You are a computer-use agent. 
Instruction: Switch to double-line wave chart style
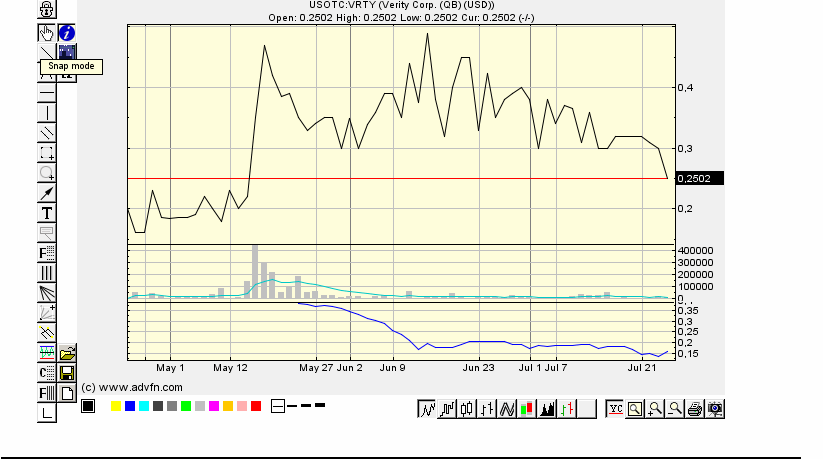click(507, 409)
